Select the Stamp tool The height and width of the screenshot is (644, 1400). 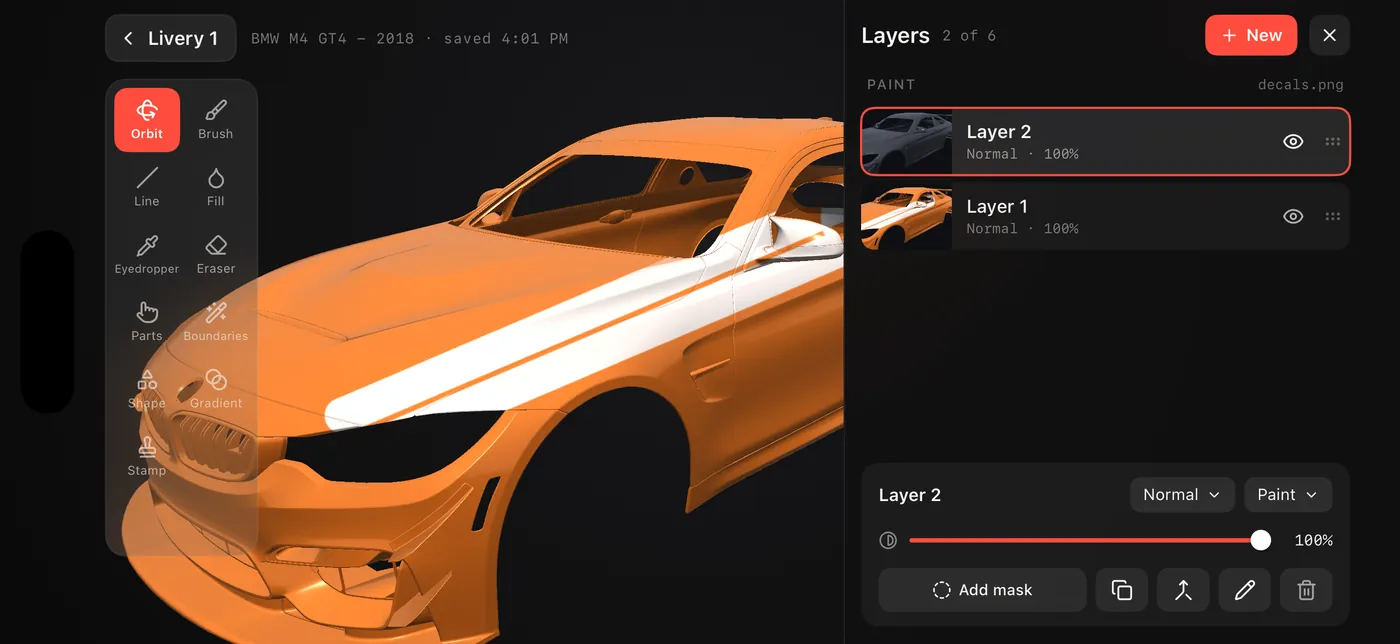(x=147, y=456)
